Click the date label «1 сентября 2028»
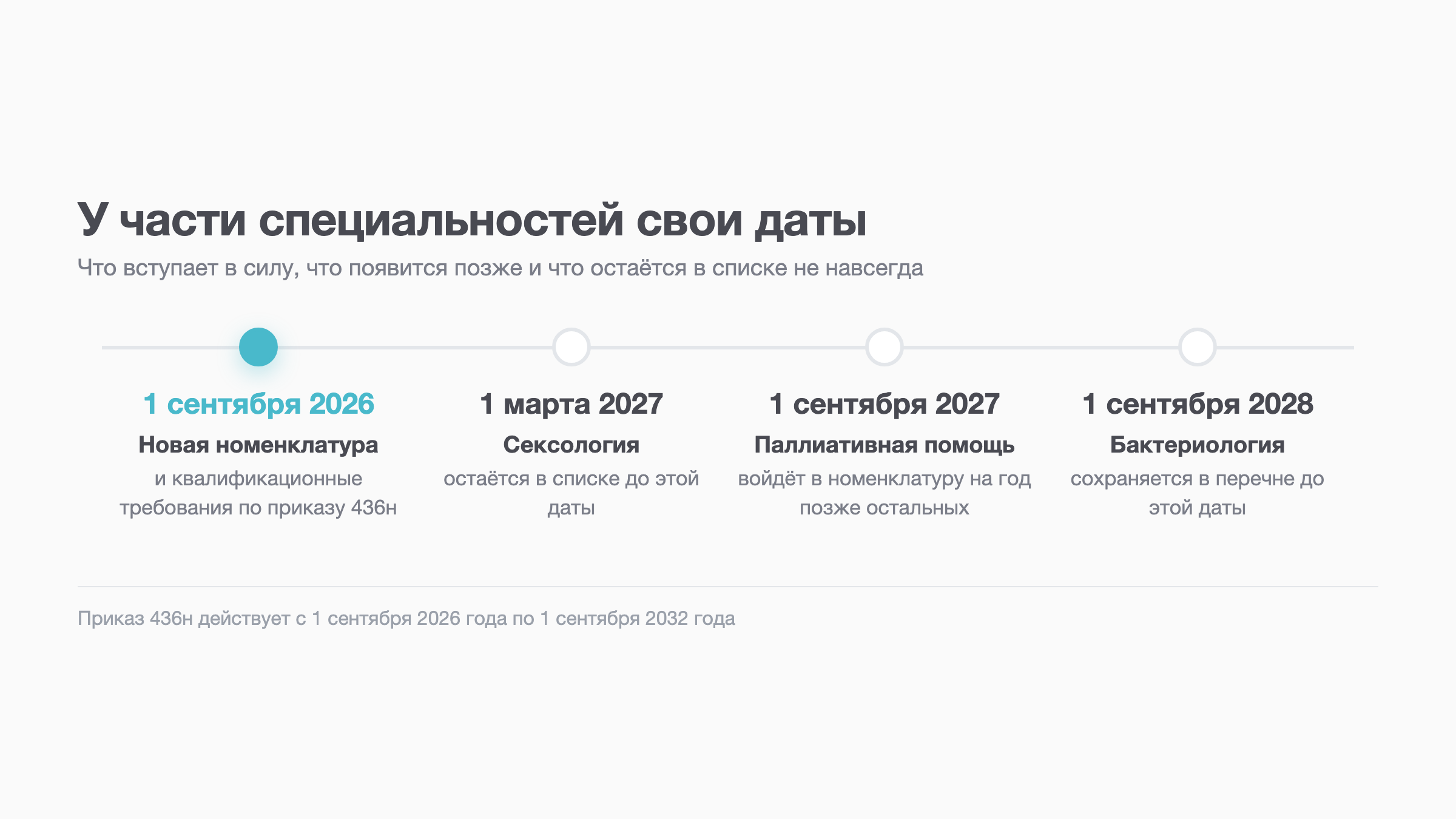The image size is (1456, 819). point(1198,404)
